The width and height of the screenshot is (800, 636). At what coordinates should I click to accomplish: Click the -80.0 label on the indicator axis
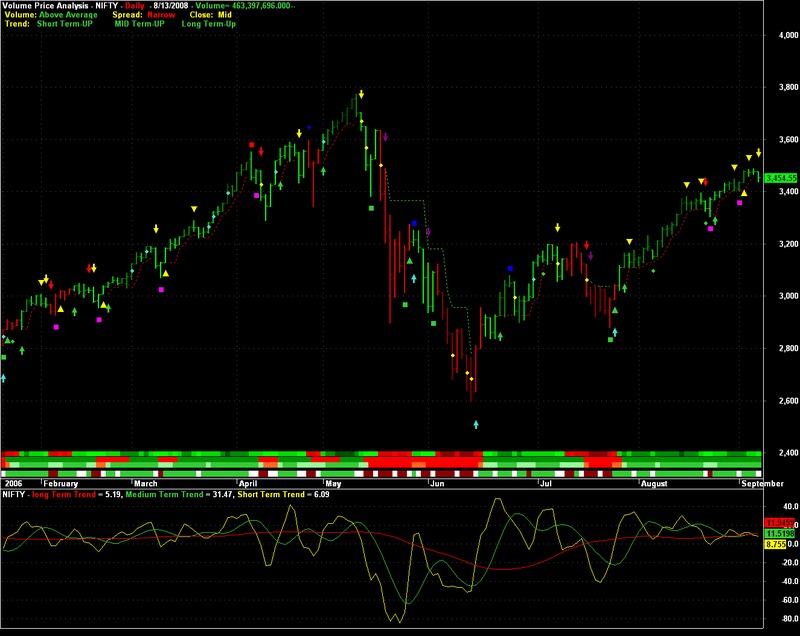point(790,619)
